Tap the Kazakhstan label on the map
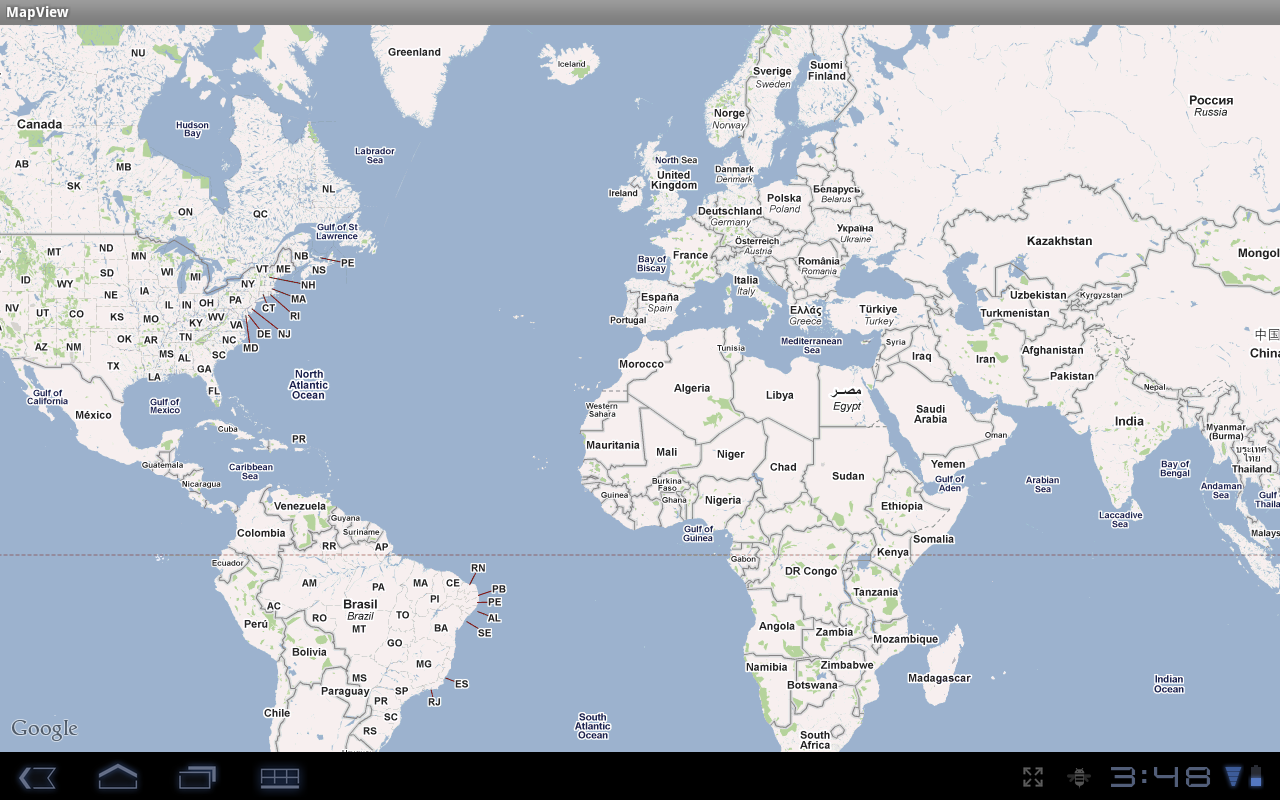This screenshot has height=800, width=1280. [x=1059, y=241]
